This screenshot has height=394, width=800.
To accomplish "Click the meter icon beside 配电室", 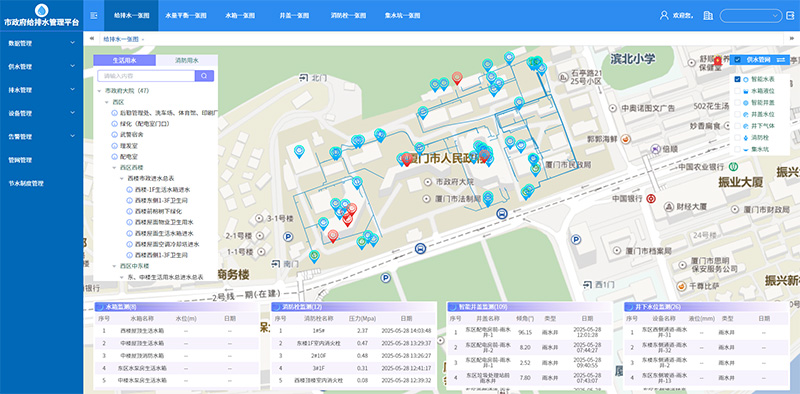I will coord(114,157).
